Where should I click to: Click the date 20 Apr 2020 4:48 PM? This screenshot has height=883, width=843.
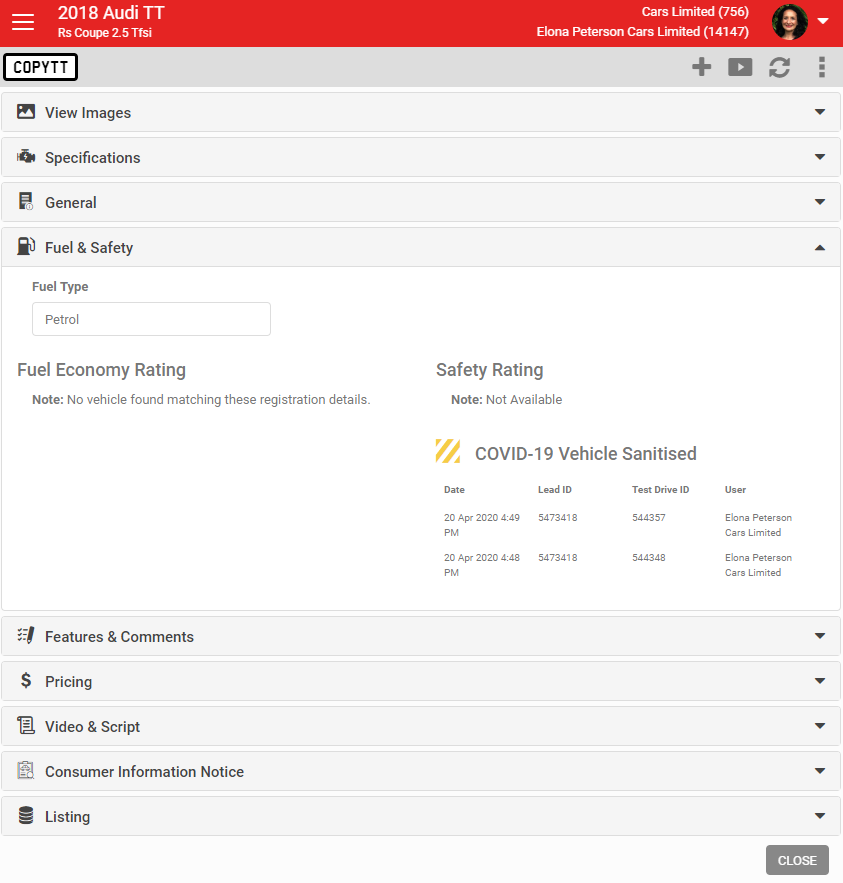[481, 565]
